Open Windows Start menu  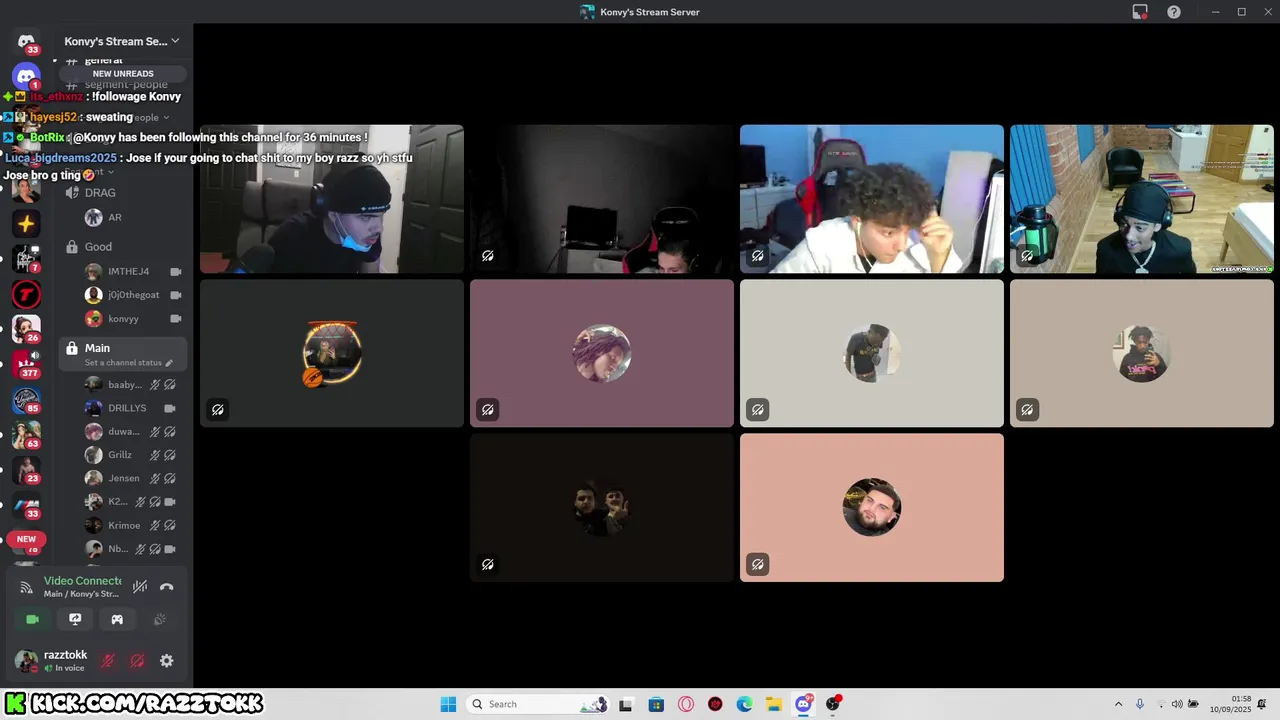tap(448, 704)
